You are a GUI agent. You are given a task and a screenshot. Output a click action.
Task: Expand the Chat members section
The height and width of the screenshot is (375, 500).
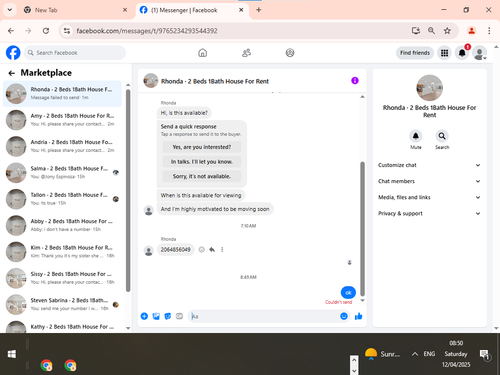429,181
